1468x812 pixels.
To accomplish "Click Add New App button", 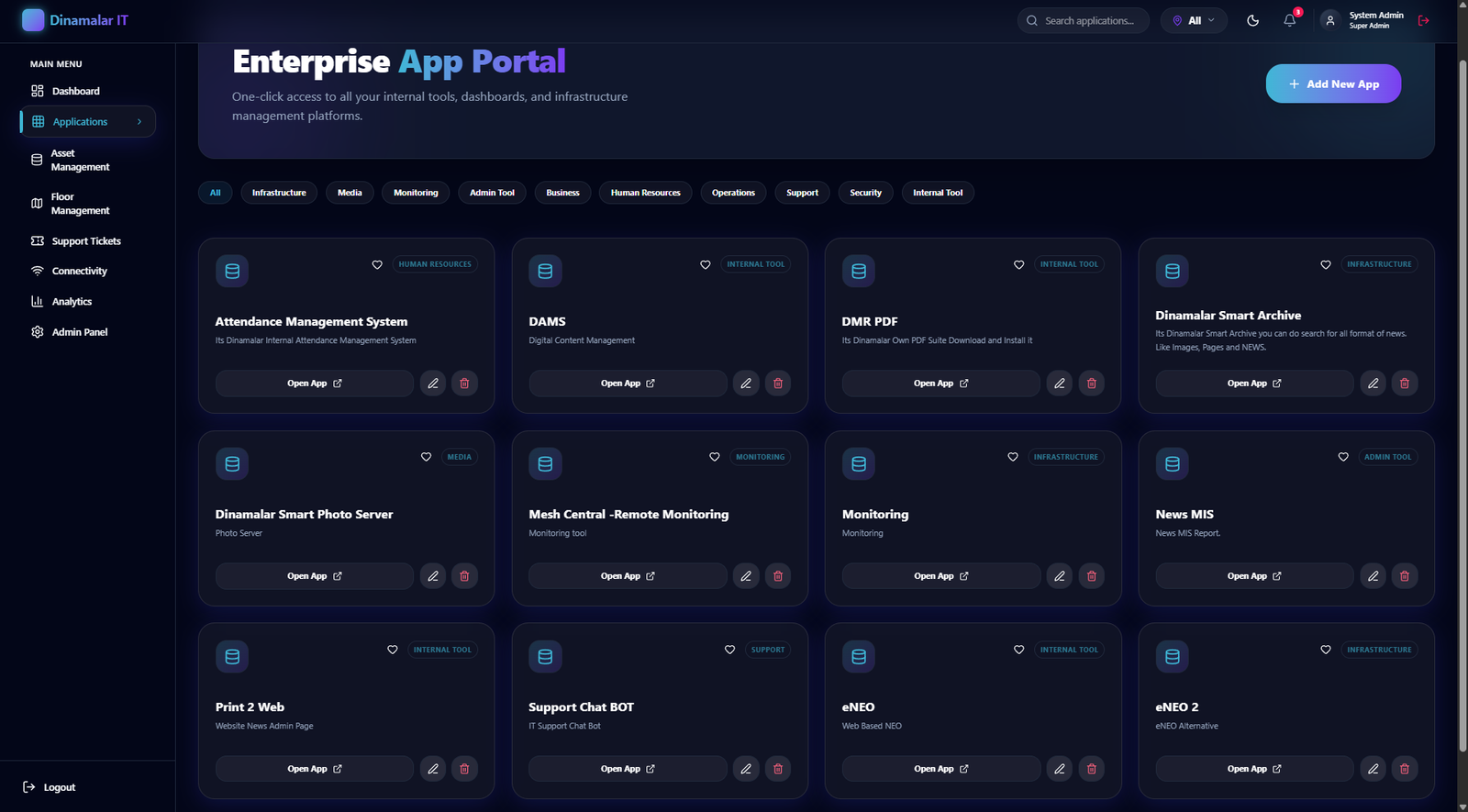I will pyautogui.click(x=1333, y=83).
